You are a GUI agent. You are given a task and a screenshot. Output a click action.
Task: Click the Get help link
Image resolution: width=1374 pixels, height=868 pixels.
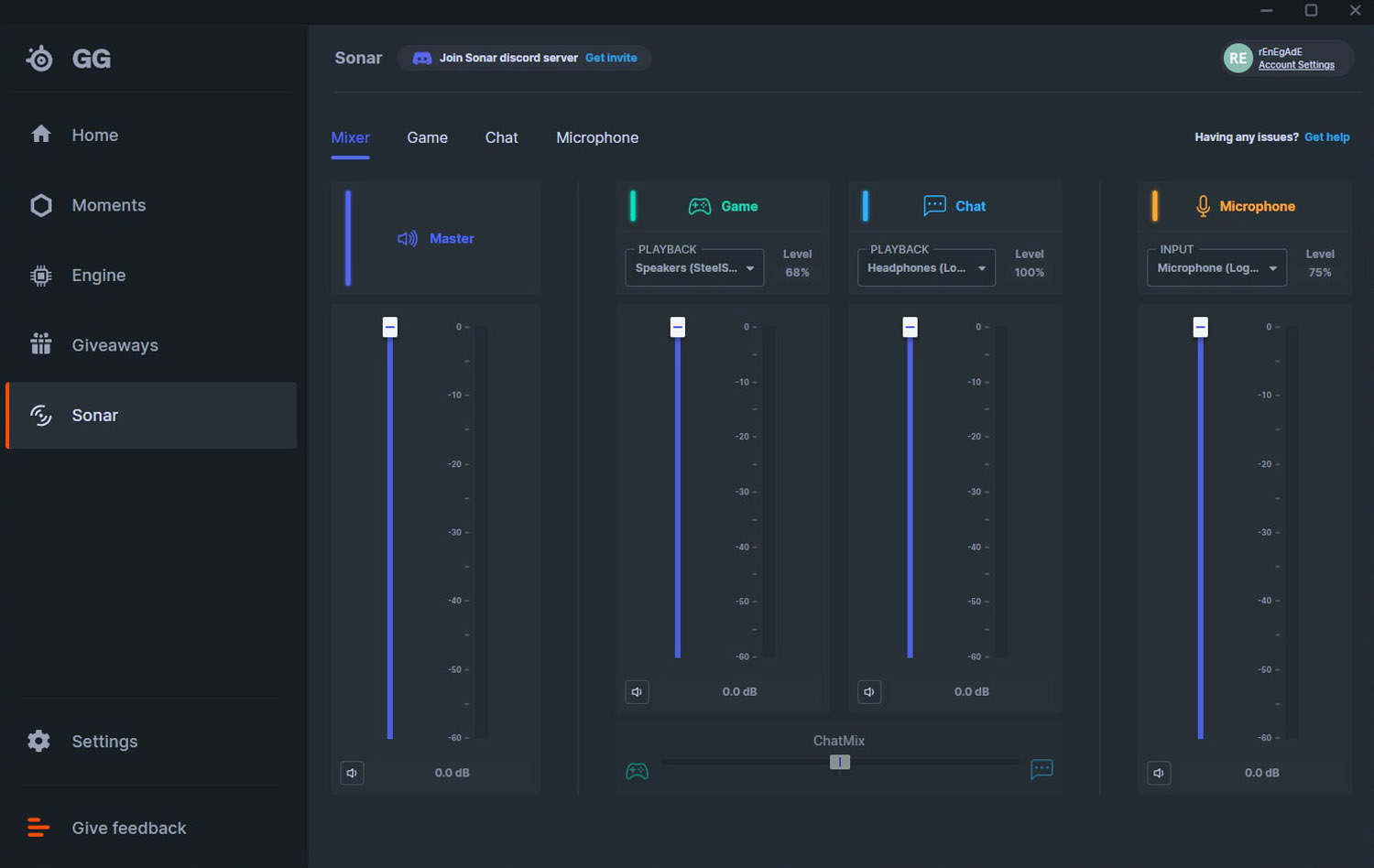pyautogui.click(x=1326, y=137)
